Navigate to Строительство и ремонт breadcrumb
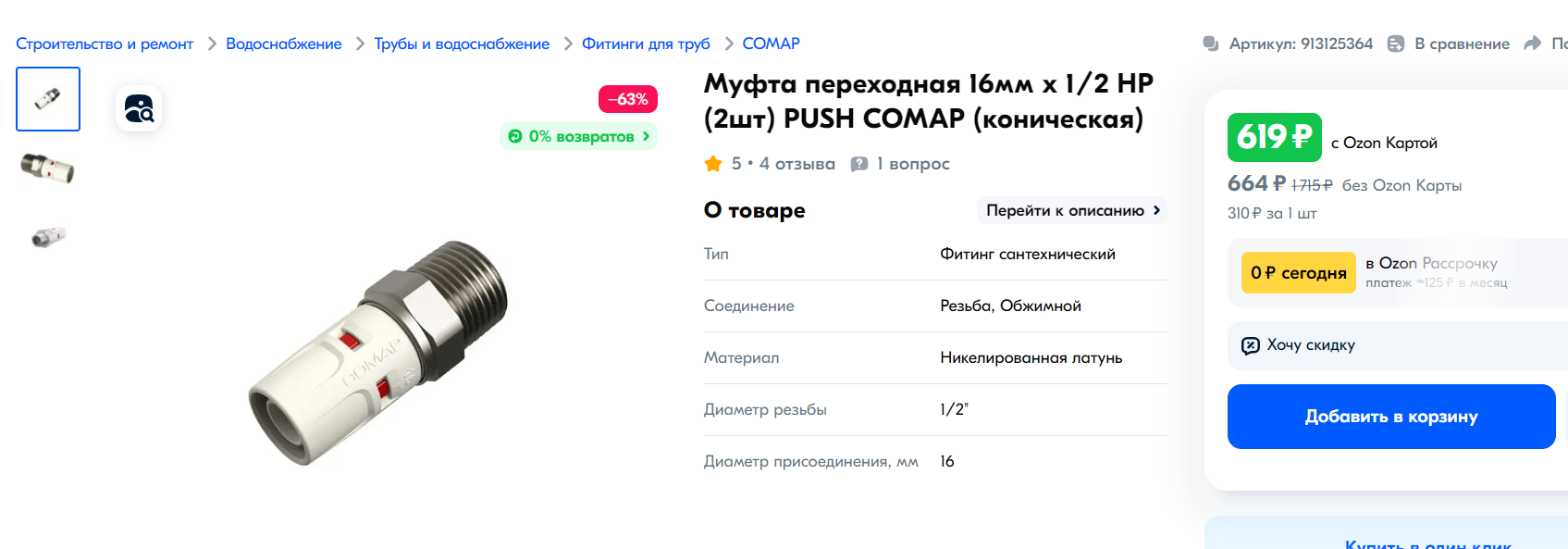Screen dimensions: 1568x549 click(105, 44)
